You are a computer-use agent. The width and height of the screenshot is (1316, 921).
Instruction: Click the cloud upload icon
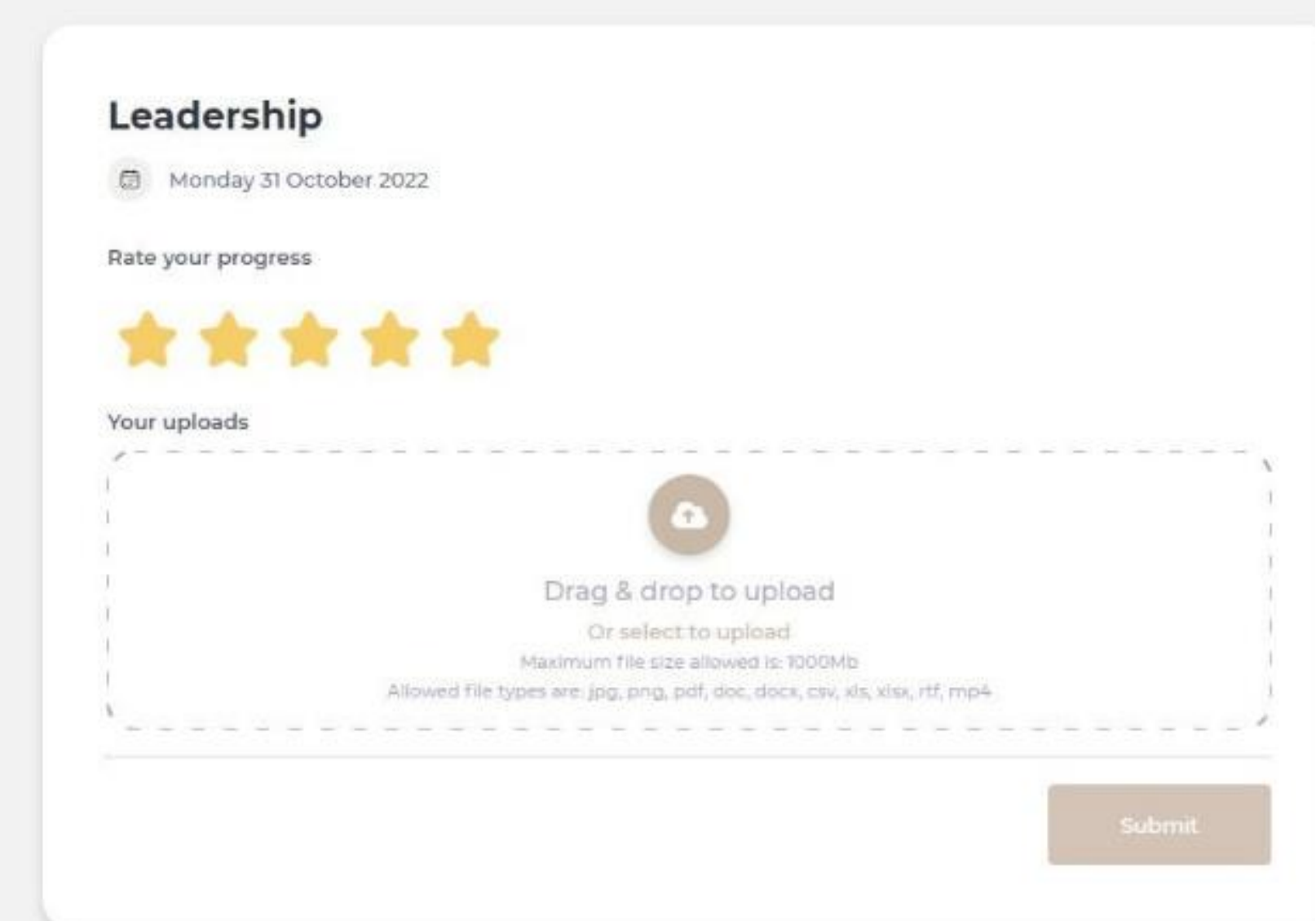pyautogui.click(x=689, y=515)
